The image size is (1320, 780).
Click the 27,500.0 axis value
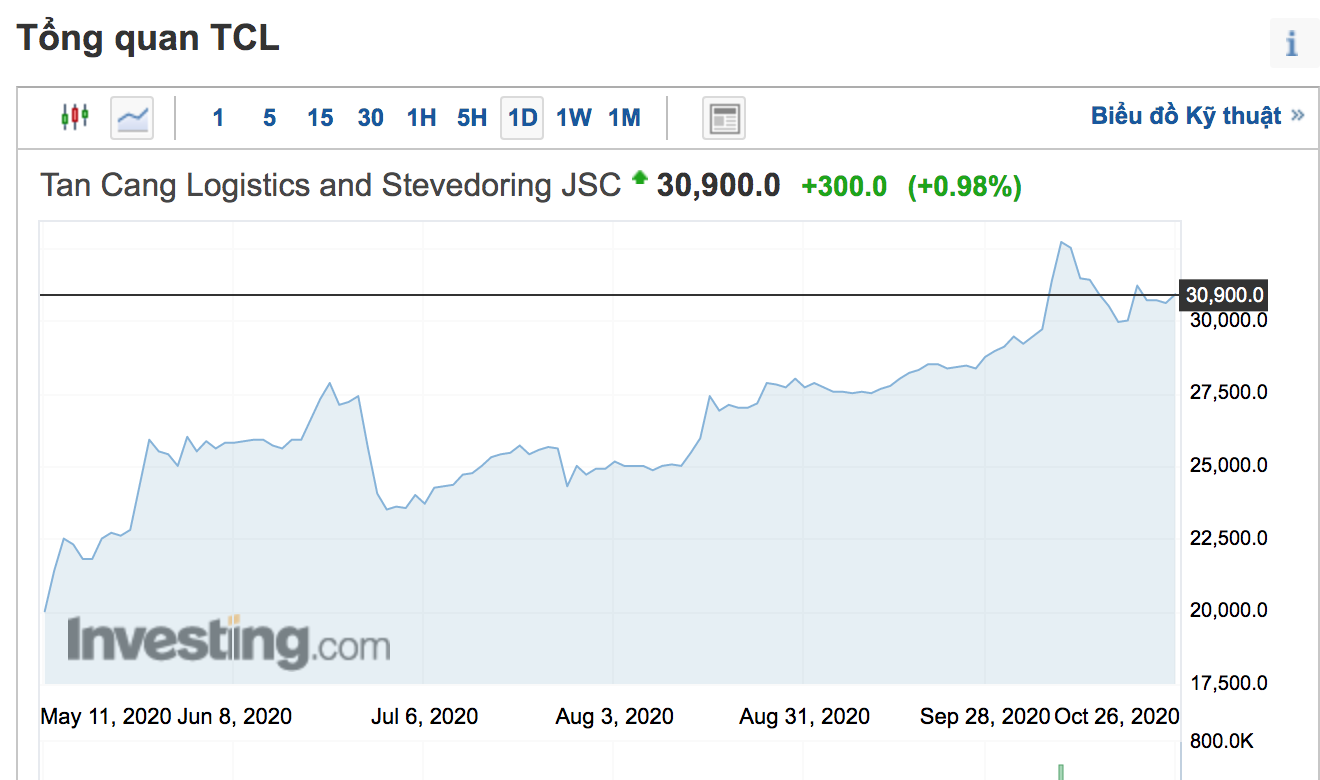1227,392
